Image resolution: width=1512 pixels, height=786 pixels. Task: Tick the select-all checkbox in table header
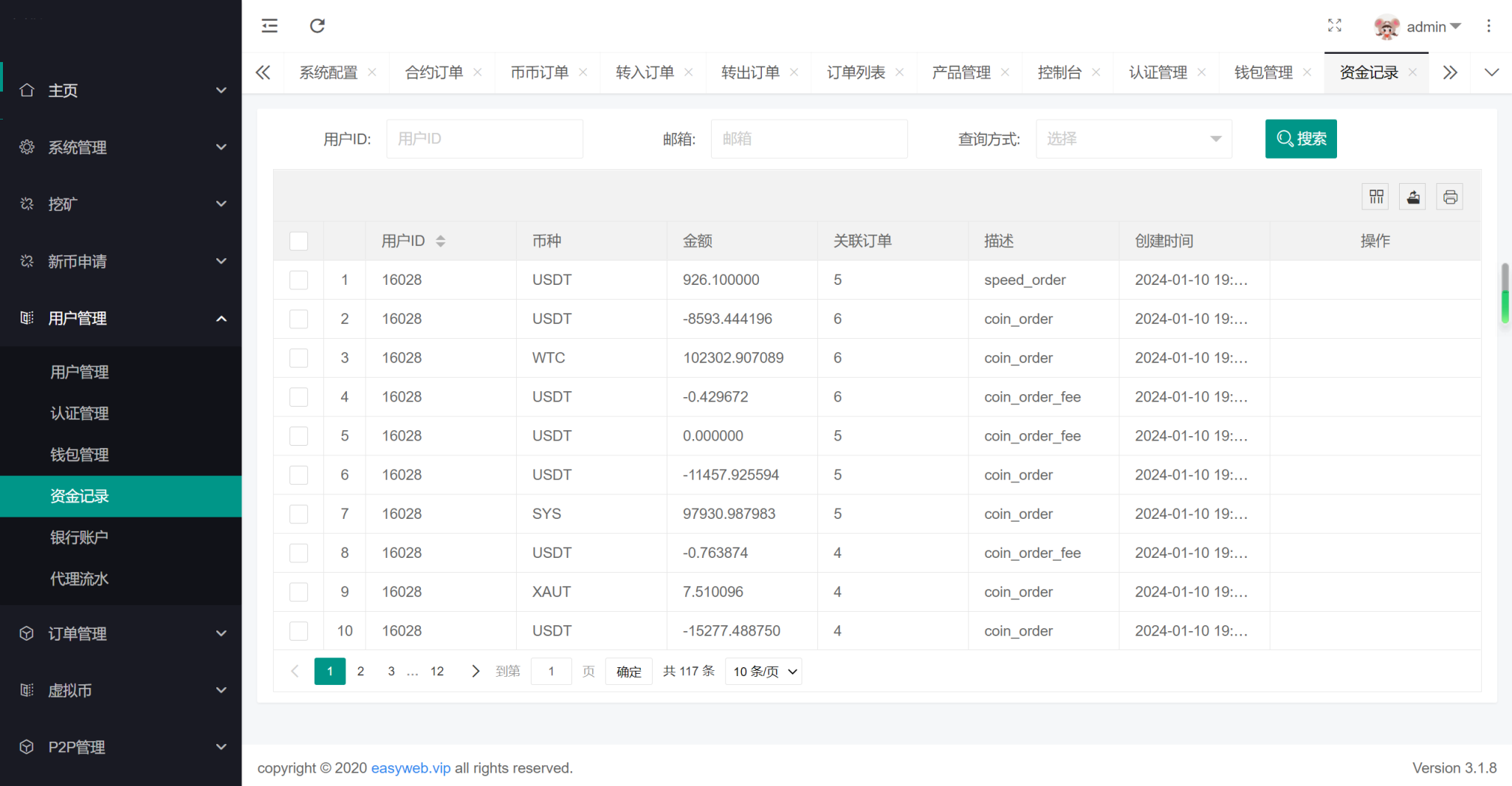[x=299, y=241]
